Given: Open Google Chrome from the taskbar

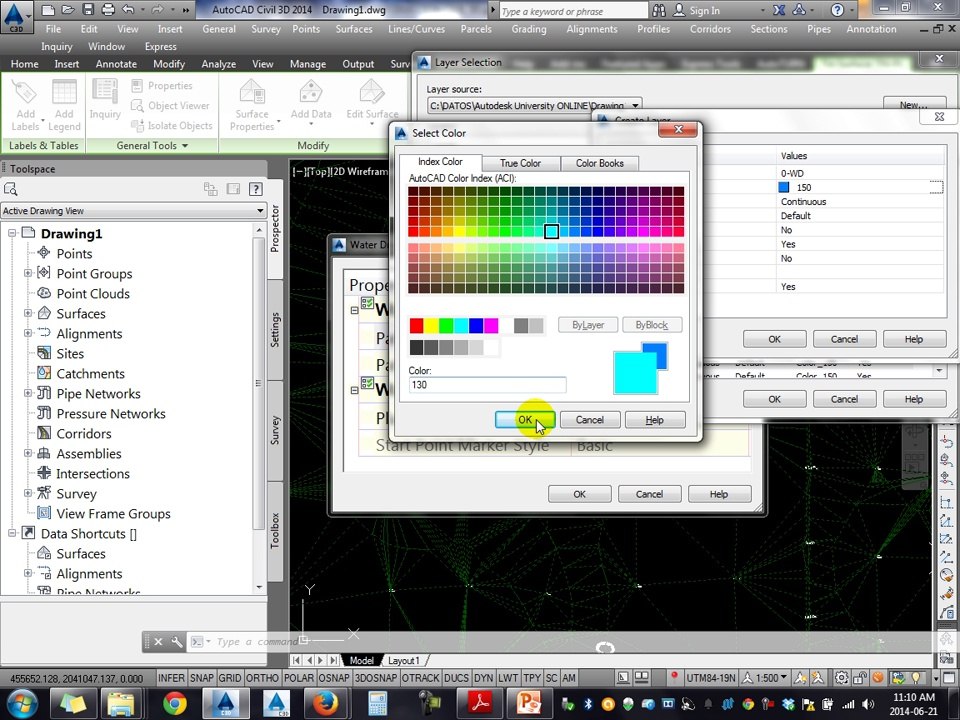Looking at the screenshot, I should click(x=174, y=703).
